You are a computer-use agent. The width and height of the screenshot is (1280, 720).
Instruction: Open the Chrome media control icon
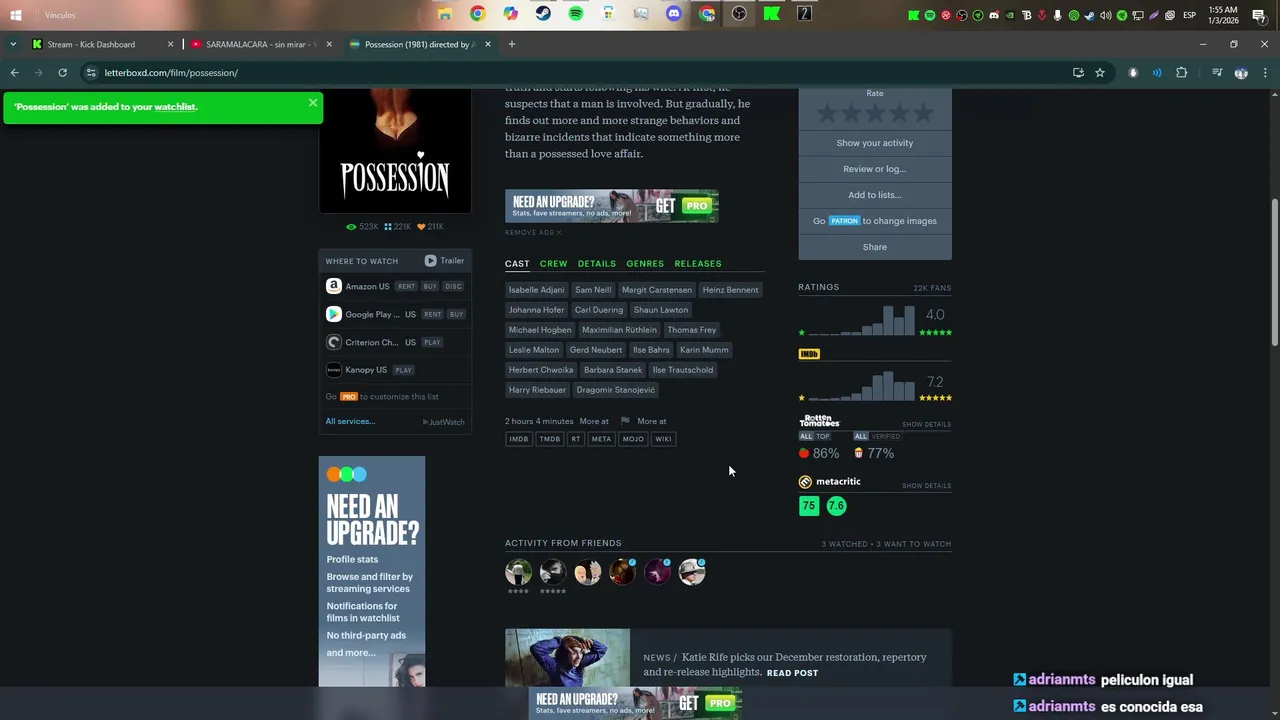tap(1217, 73)
